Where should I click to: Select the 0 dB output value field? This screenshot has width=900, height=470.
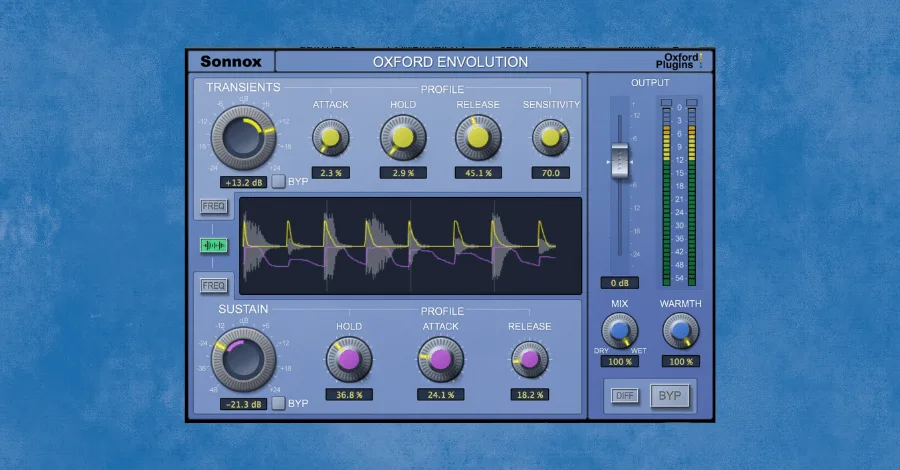[x=620, y=283]
